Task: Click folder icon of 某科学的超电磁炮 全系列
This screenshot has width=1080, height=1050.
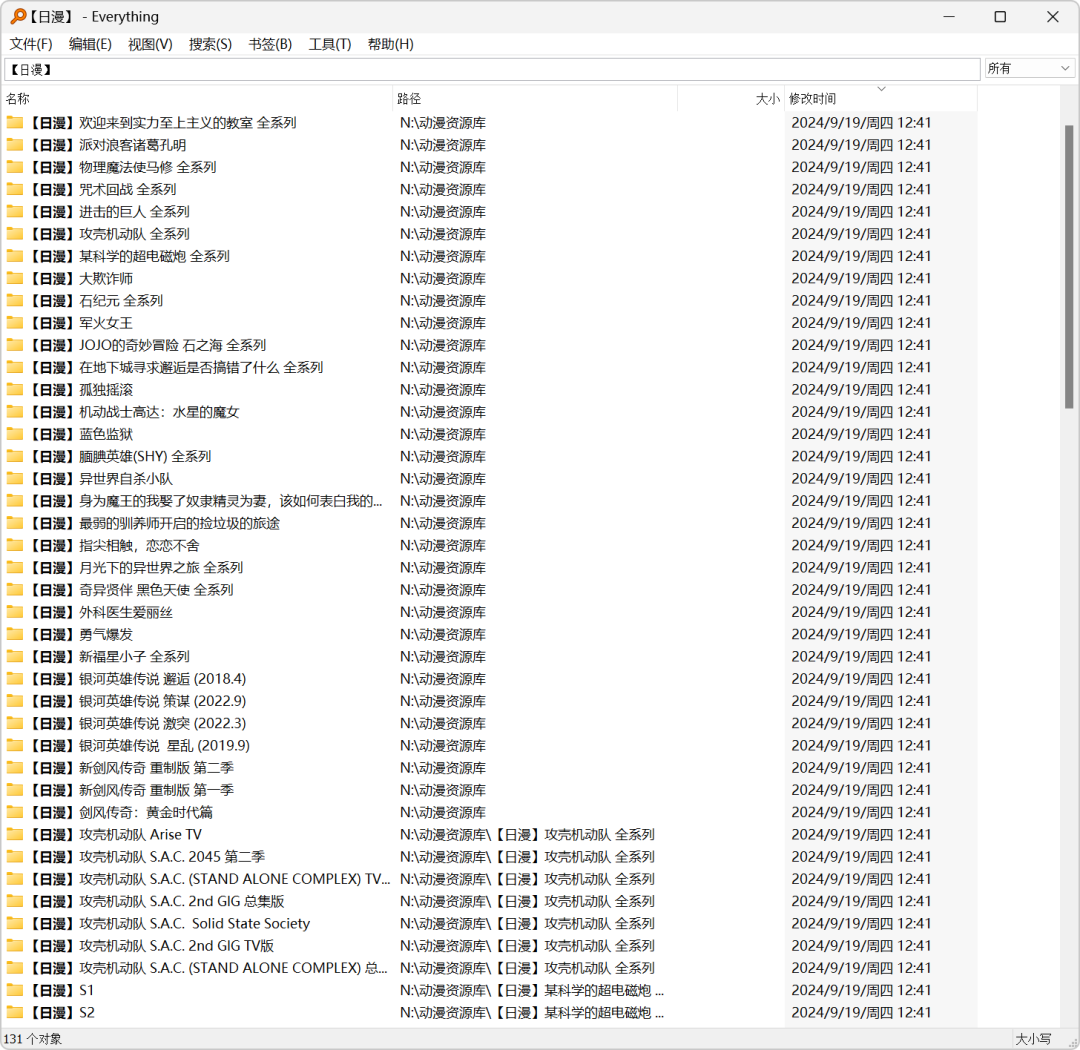Action: pos(14,256)
